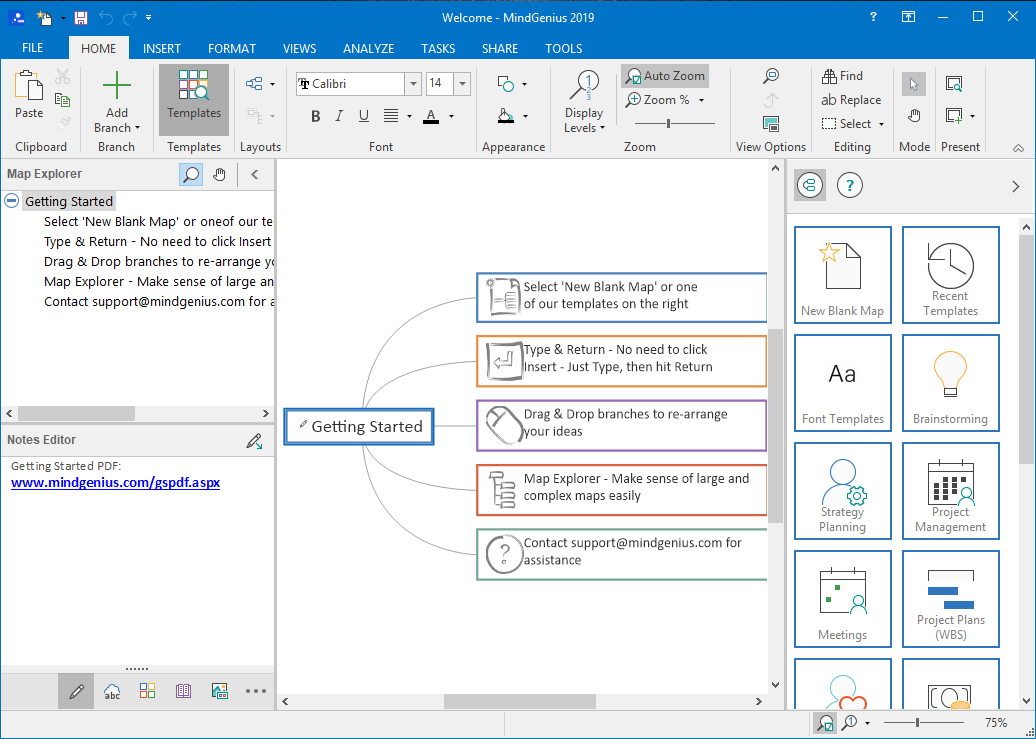Click the ribbon Zoom slider handle
The image size is (1036, 739).
click(x=669, y=123)
